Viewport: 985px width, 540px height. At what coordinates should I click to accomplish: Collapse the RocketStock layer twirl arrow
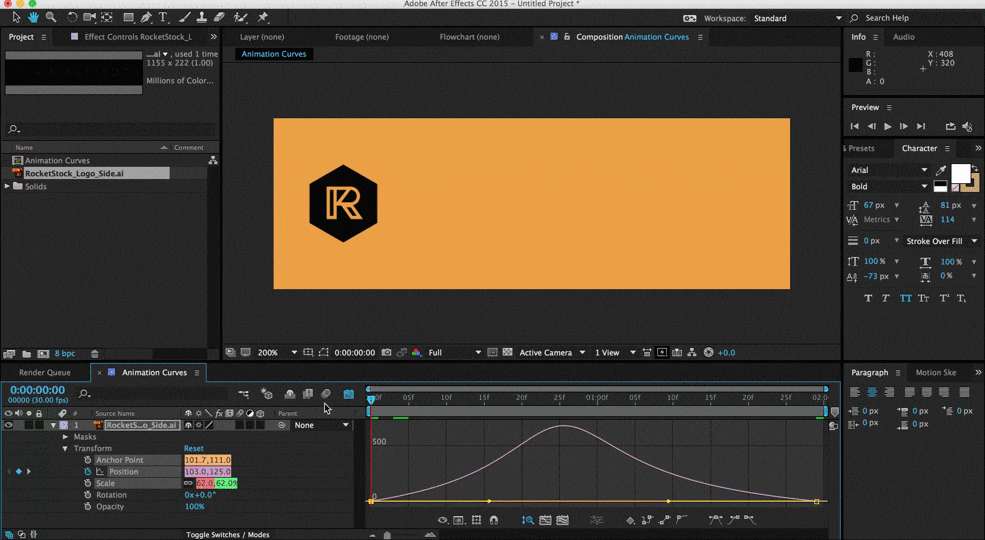pyautogui.click(x=53, y=425)
